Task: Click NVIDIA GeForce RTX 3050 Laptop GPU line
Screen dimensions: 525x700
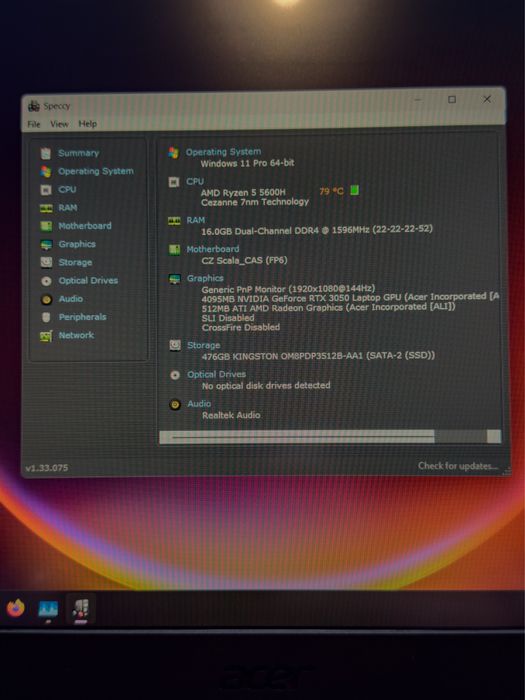Action: coord(350,298)
